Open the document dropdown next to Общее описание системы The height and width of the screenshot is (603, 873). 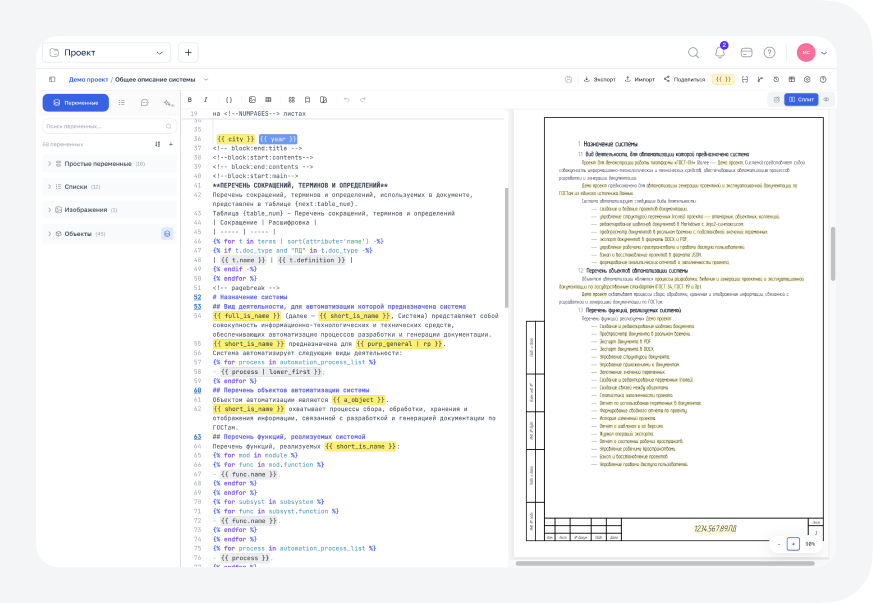click(x=206, y=80)
